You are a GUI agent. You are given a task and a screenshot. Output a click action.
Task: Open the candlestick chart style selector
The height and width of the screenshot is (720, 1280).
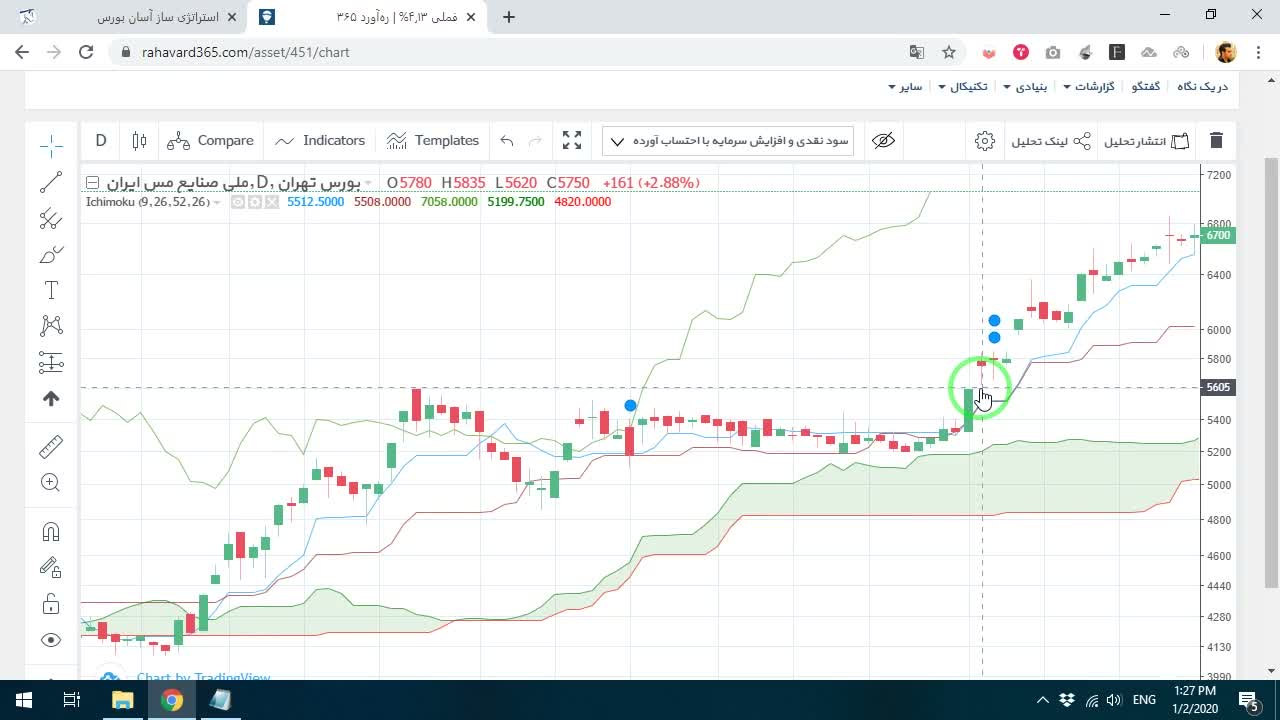point(139,141)
